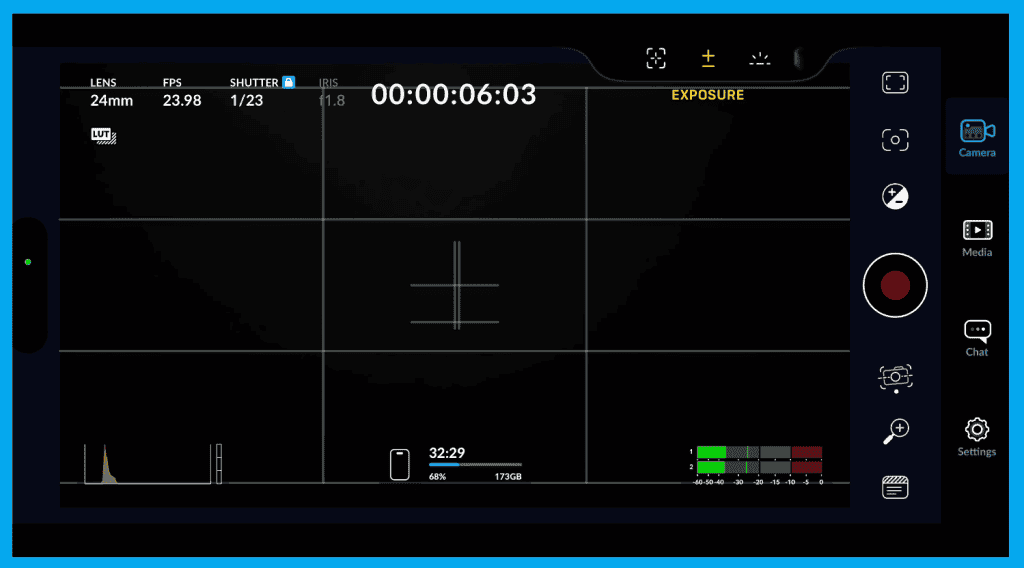Open the Chat tab

tap(976, 337)
